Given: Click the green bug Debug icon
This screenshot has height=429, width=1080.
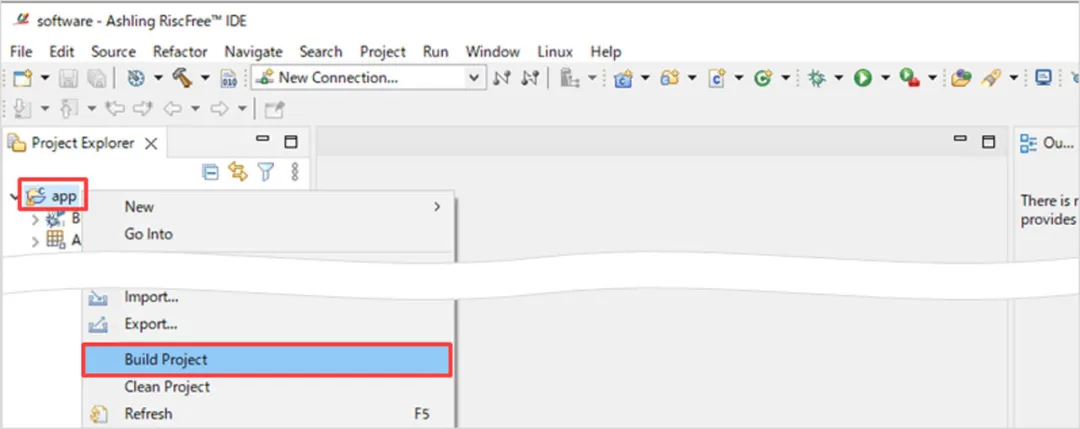Looking at the screenshot, I should tap(816, 79).
